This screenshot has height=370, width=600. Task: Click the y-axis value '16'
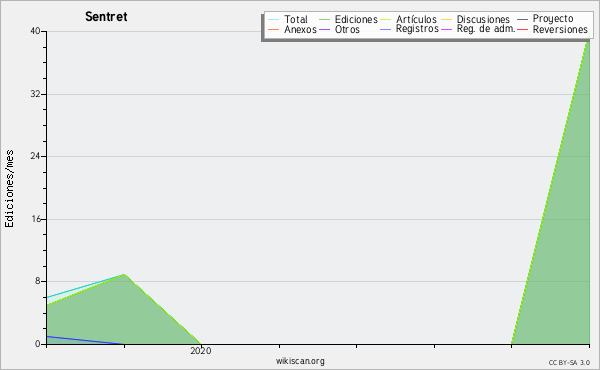[36, 219]
